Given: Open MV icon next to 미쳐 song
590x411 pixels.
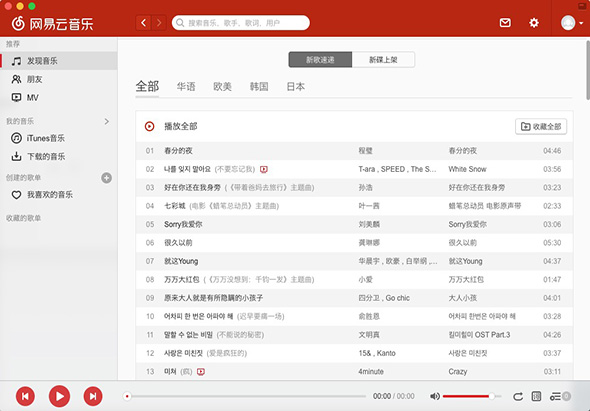Looking at the screenshot, I should click(x=201, y=372).
